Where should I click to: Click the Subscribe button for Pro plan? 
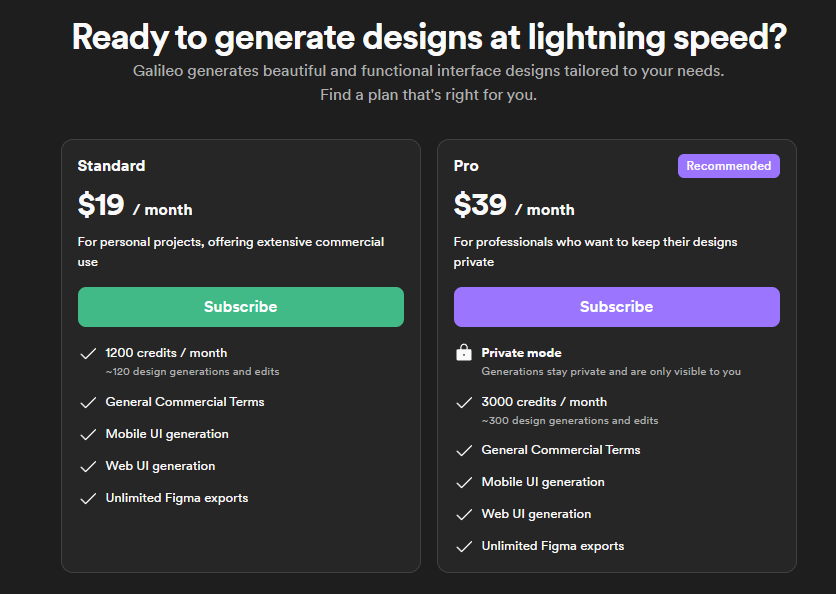click(616, 307)
